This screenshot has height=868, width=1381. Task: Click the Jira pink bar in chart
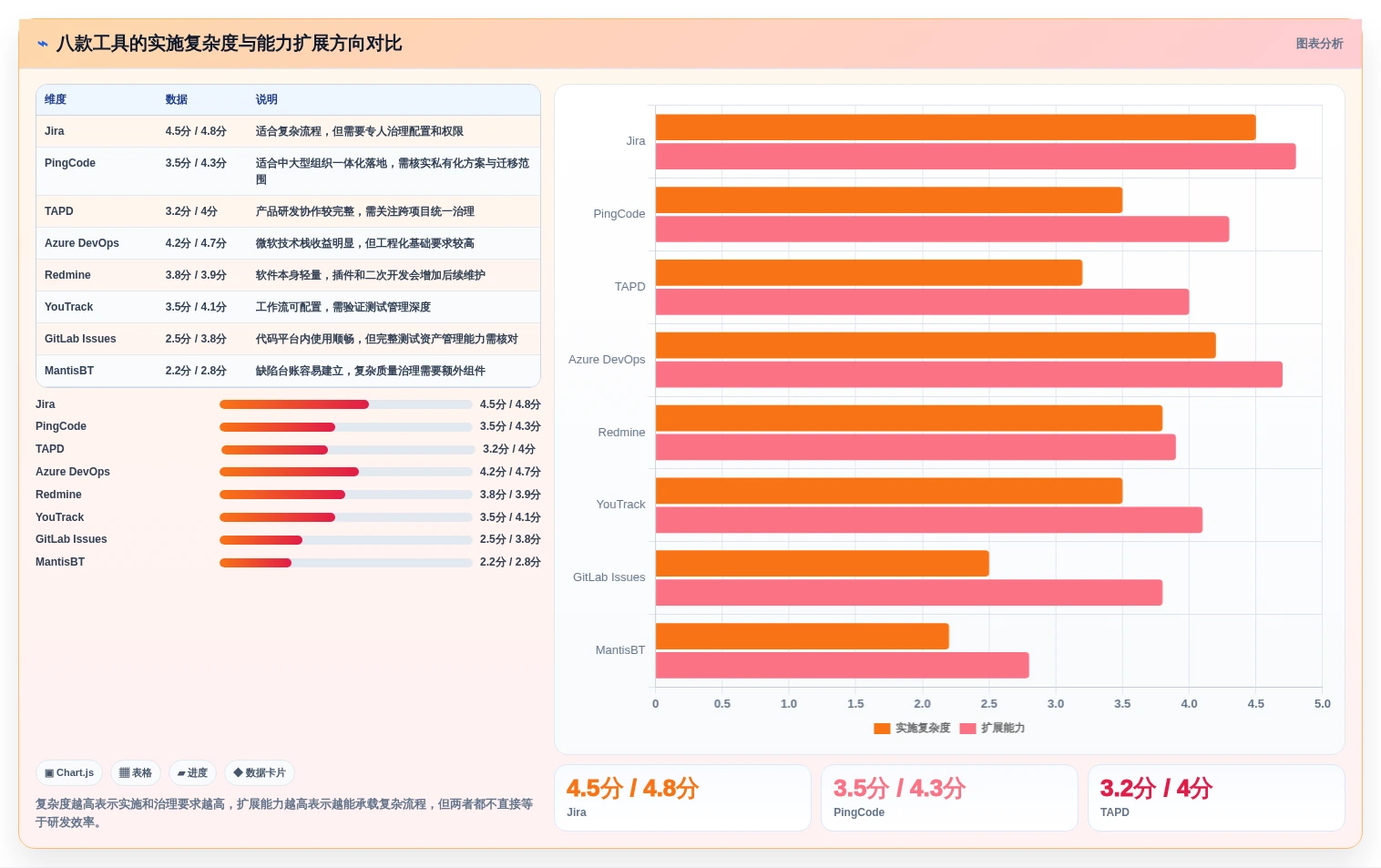[976, 157]
